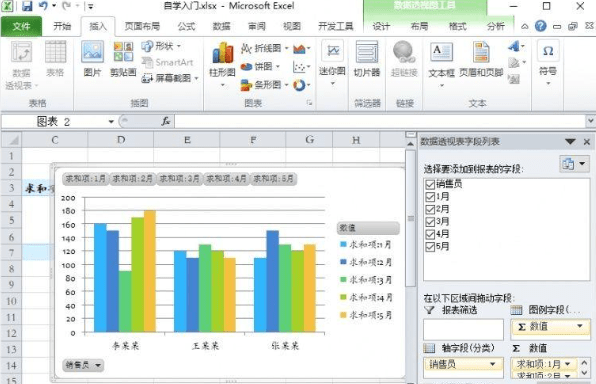Select the 求和项:5月 orange legend swatch
Viewport: 596px width, 384px height.
click(343, 315)
